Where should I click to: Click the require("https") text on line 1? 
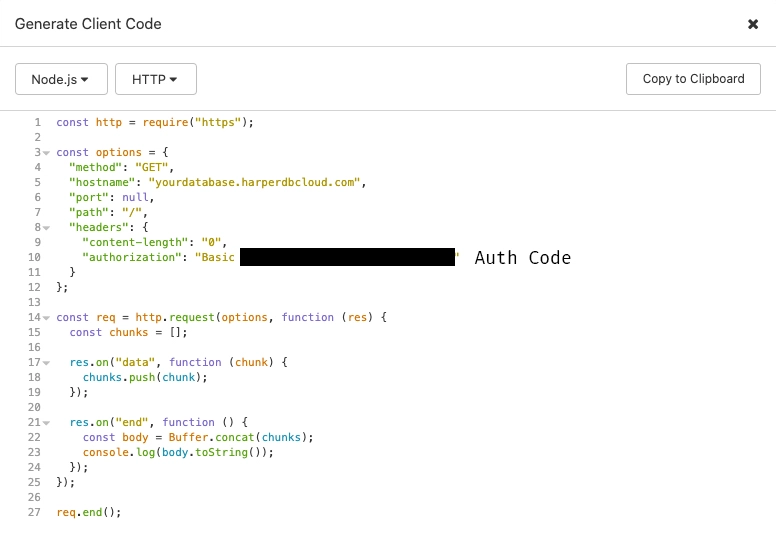194,122
